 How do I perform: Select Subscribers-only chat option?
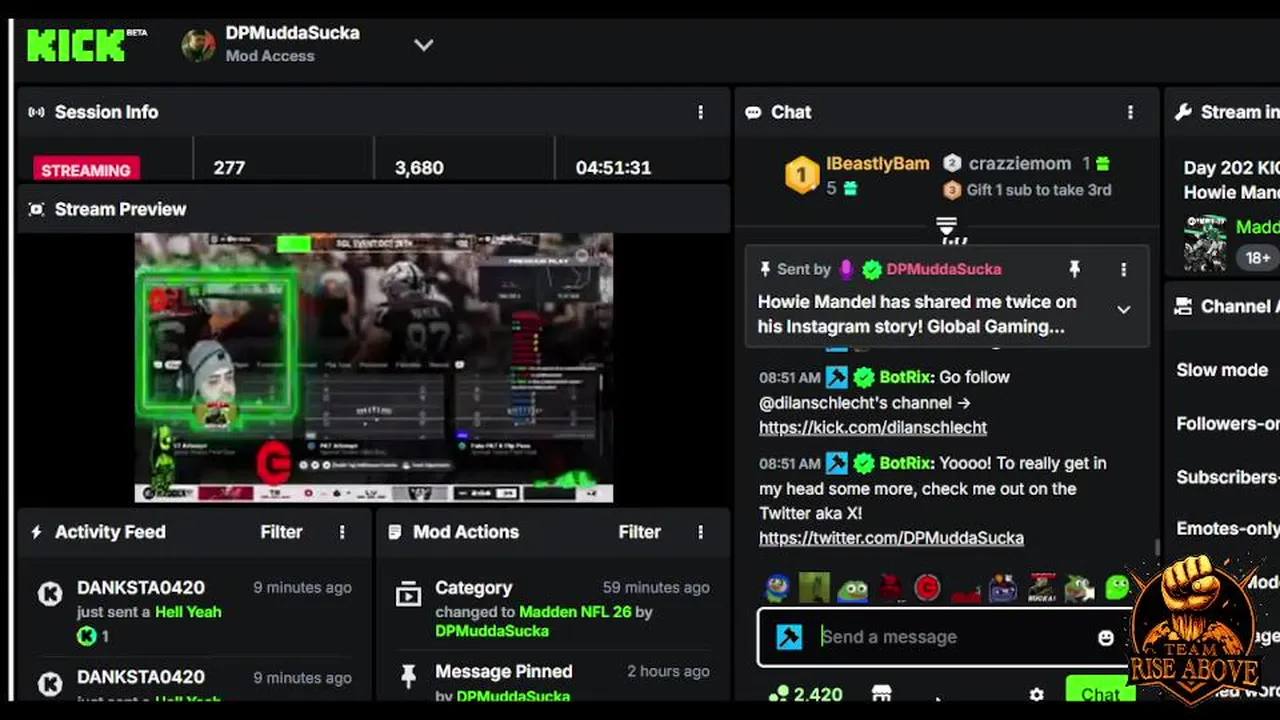[1228, 477]
